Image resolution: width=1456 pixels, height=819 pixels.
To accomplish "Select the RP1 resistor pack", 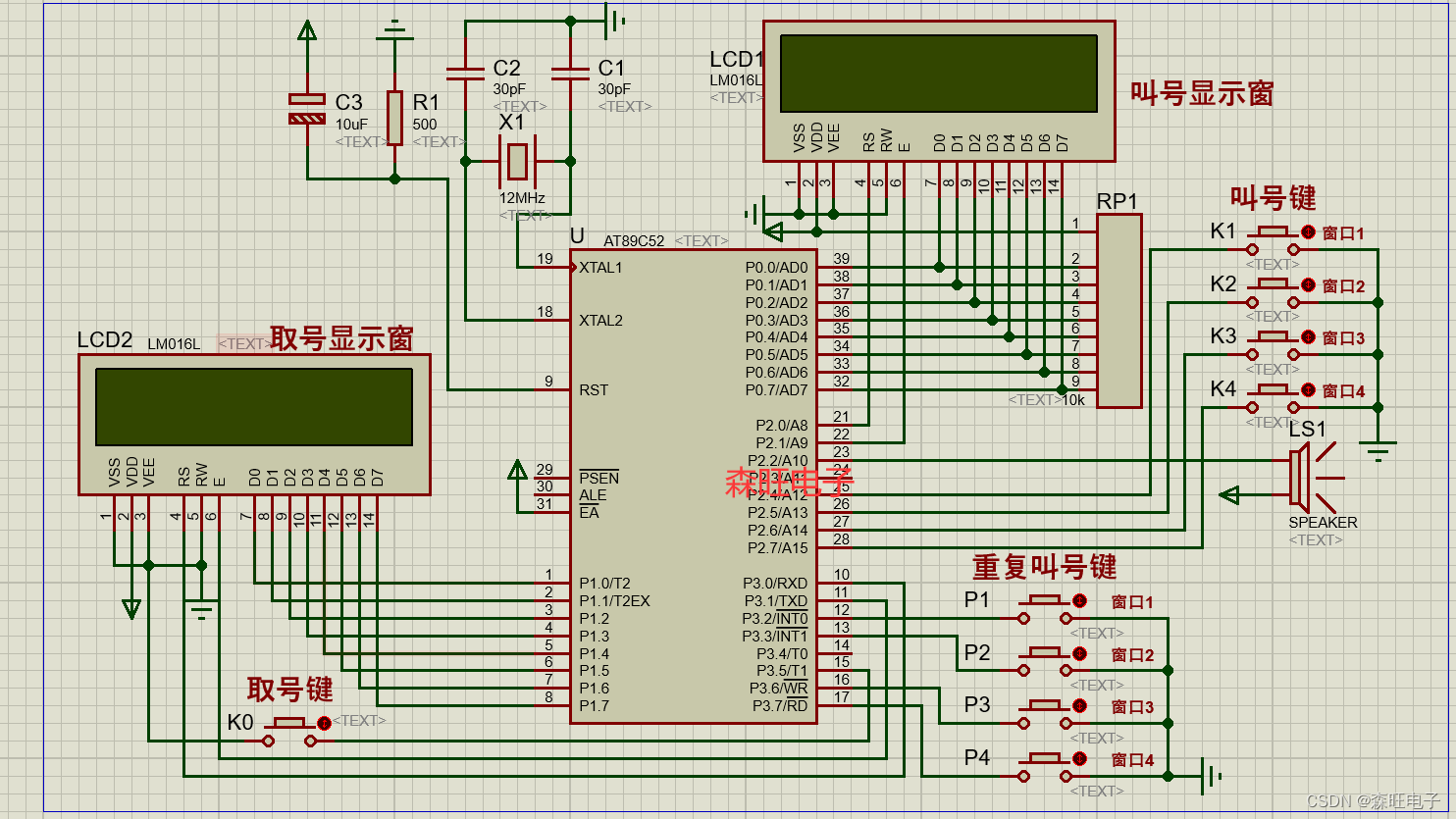I will click(1119, 310).
